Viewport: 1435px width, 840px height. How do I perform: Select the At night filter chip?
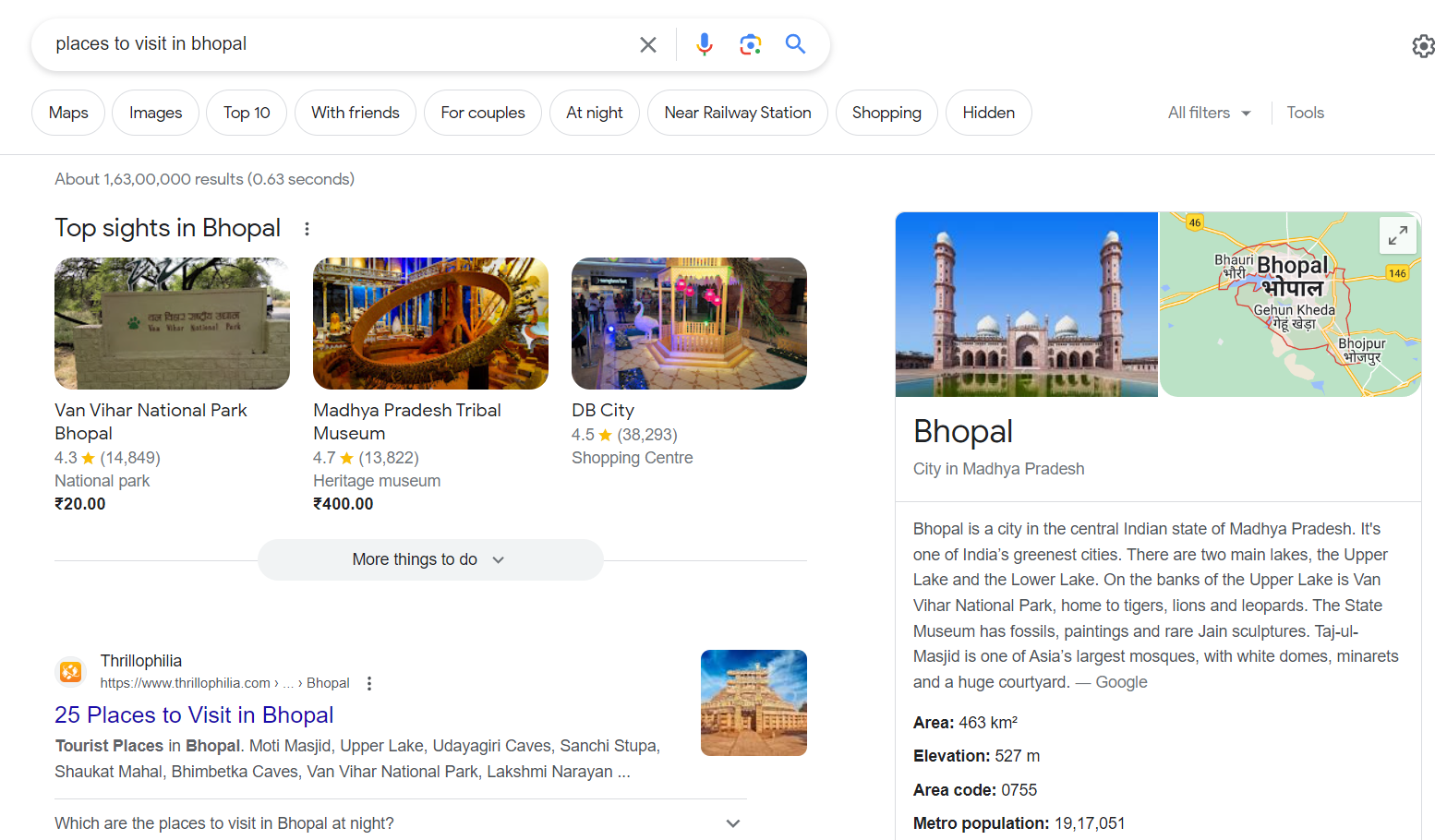(595, 113)
